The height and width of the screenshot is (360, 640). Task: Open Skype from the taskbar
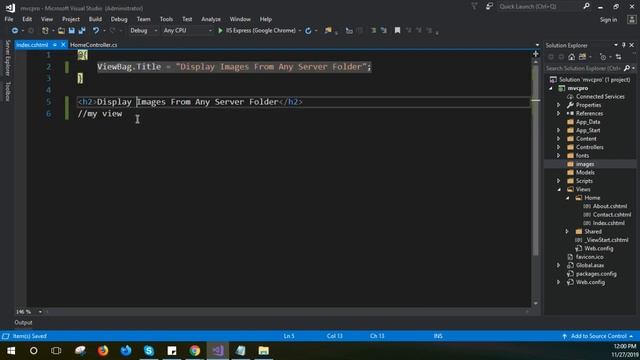point(149,351)
